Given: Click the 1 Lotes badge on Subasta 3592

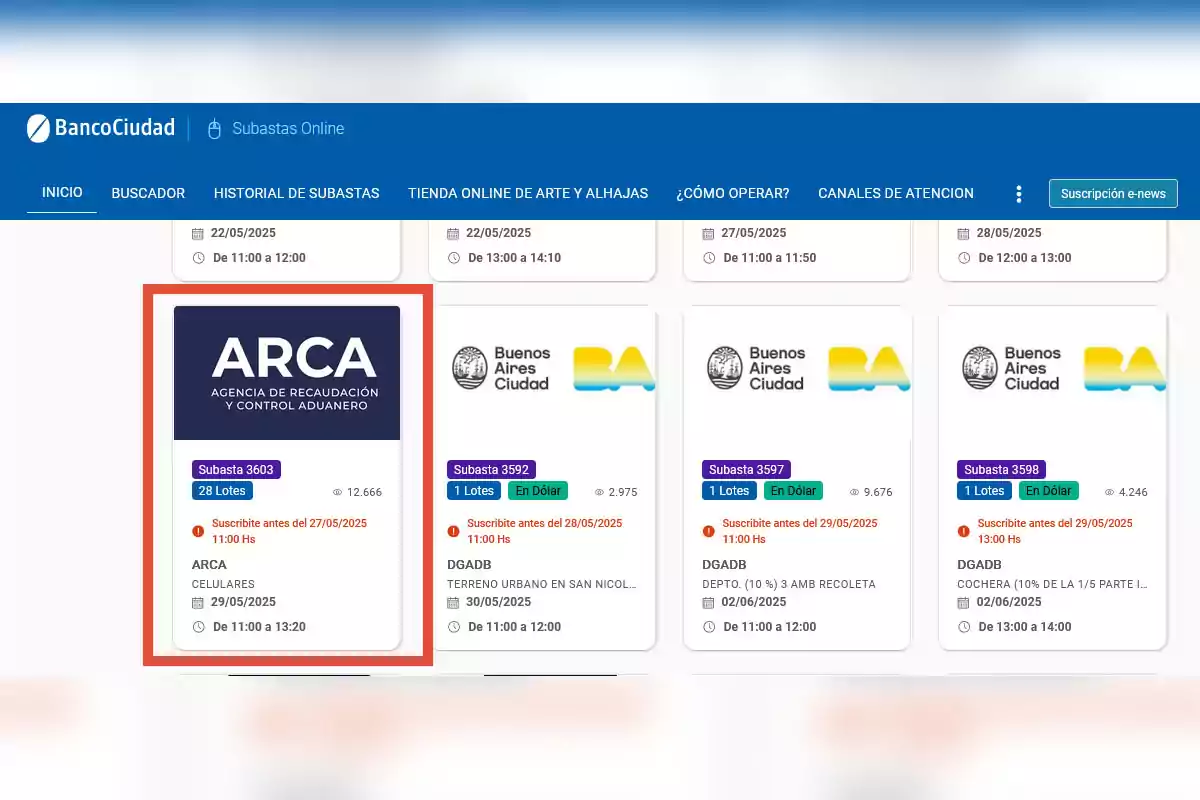Looking at the screenshot, I should tap(474, 491).
